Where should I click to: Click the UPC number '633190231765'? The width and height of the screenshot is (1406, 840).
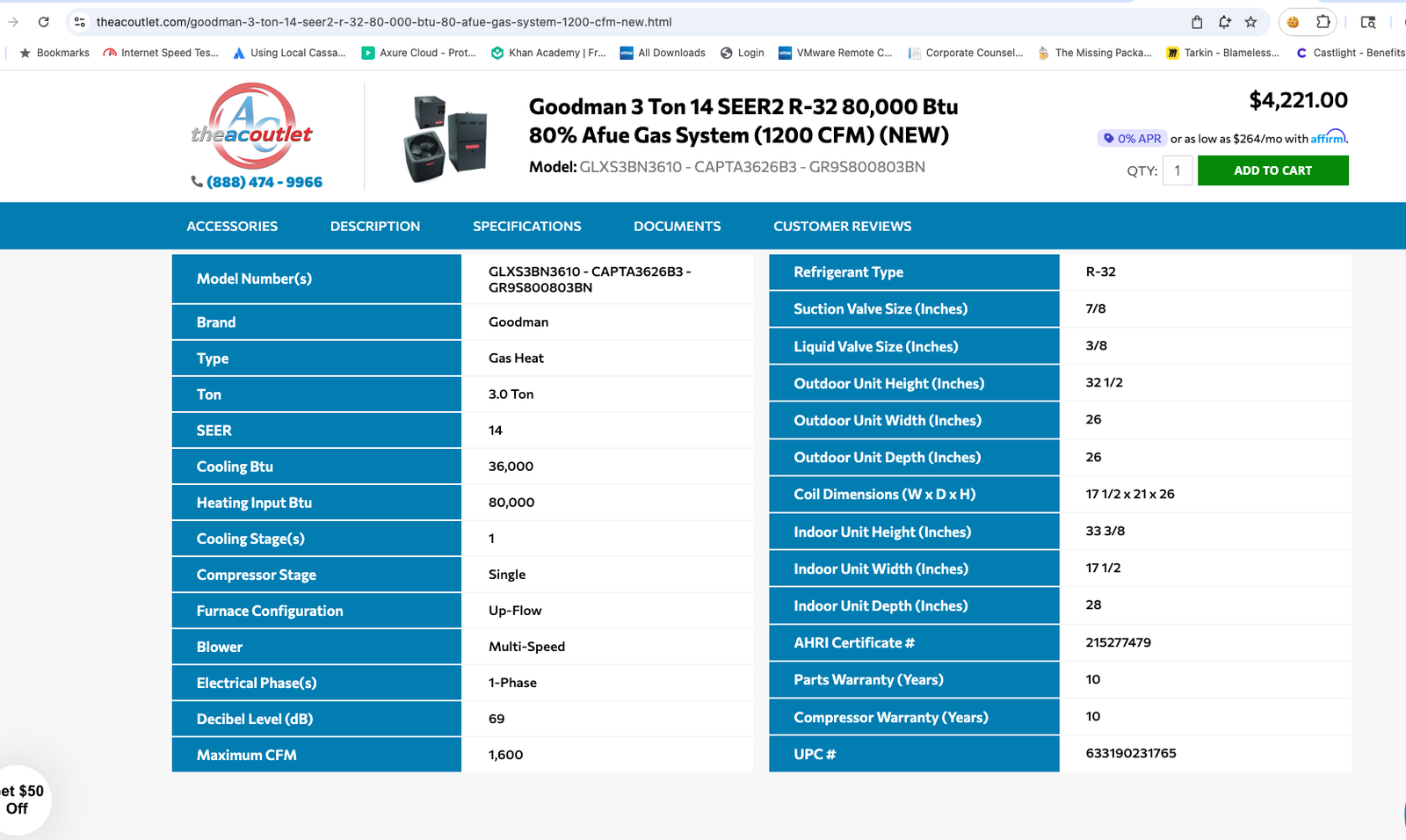coord(1131,753)
